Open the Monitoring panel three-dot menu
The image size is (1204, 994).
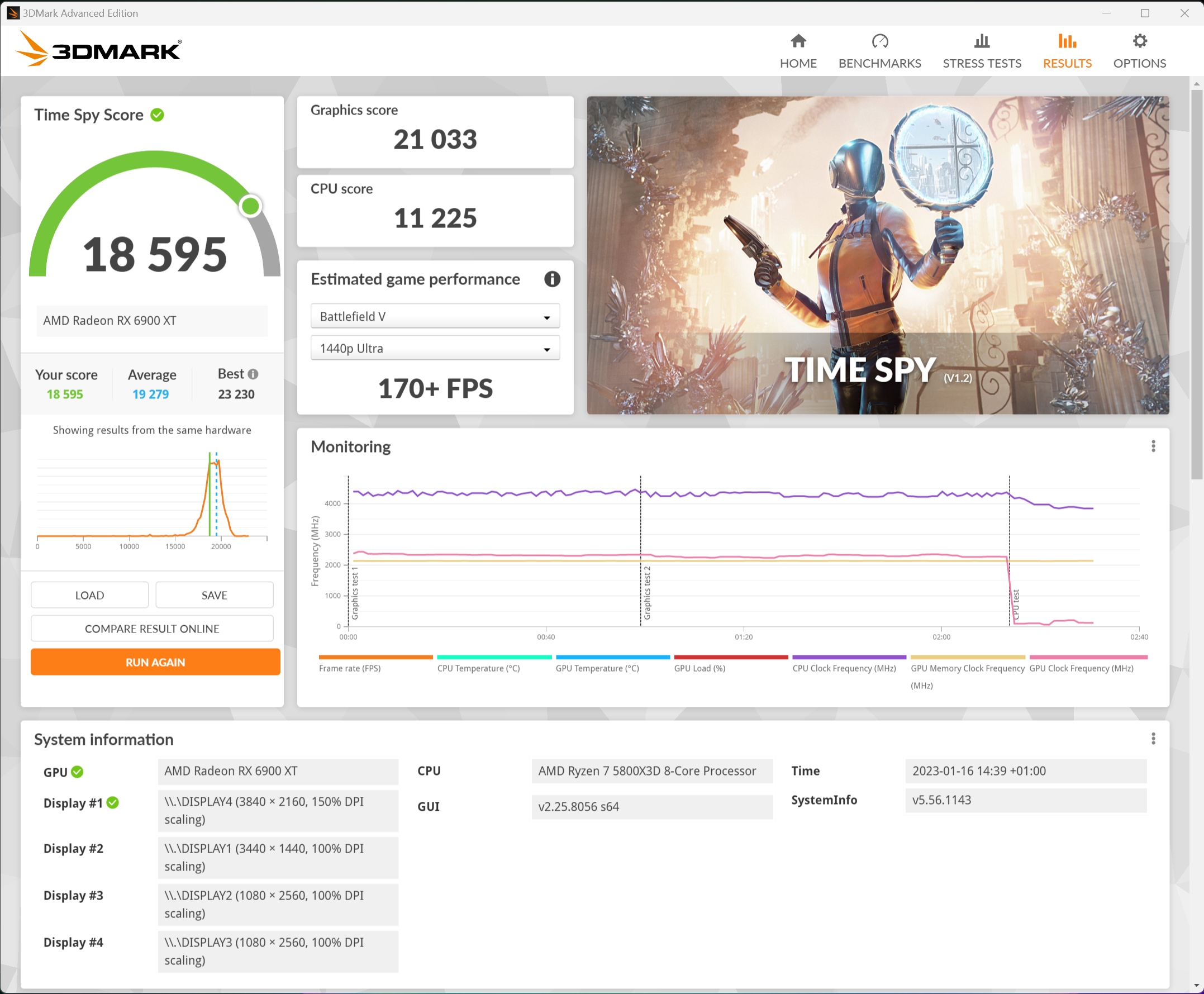click(x=1153, y=446)
